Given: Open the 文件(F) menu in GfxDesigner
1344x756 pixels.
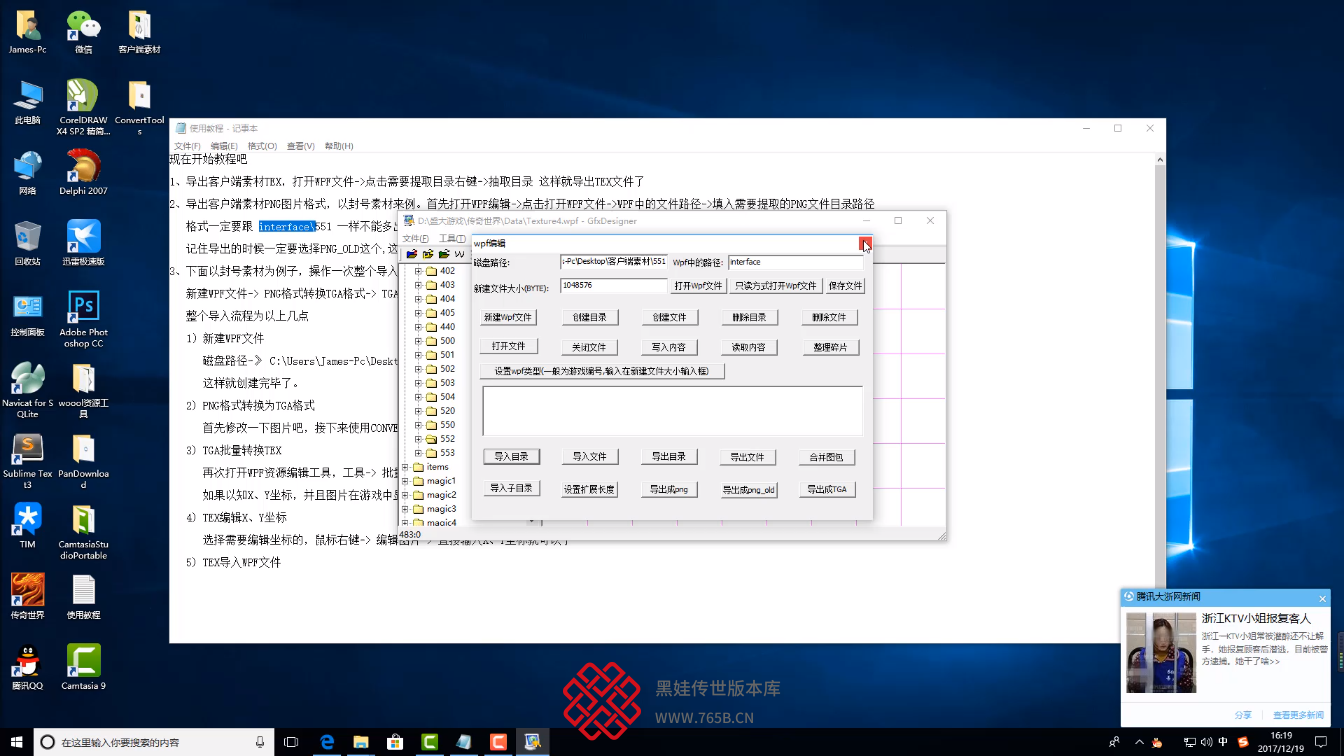Looking at the screenshot, I should [x=415, y=238].
